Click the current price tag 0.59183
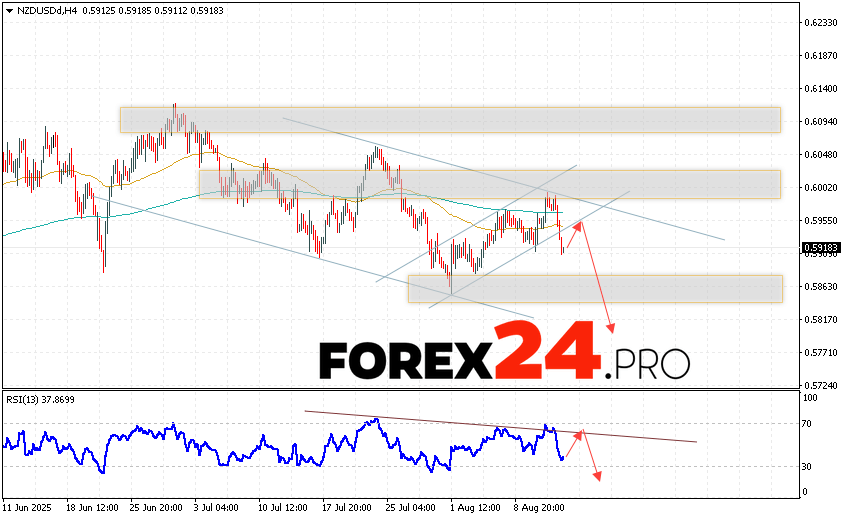This screenshot has width=845, height=519. (820, 247)
